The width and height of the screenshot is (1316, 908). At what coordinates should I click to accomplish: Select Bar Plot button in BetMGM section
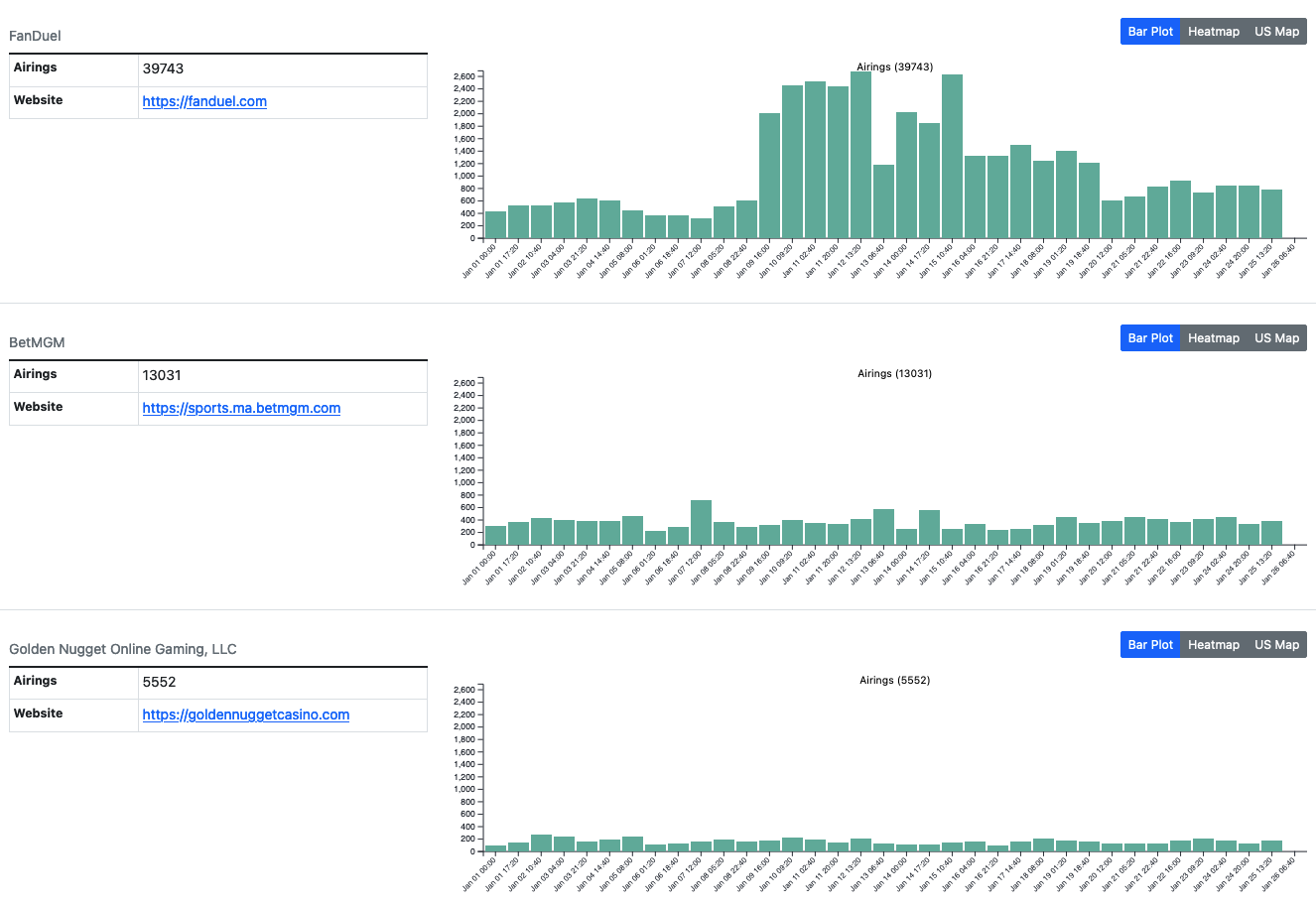click(x=1150, y=338)
